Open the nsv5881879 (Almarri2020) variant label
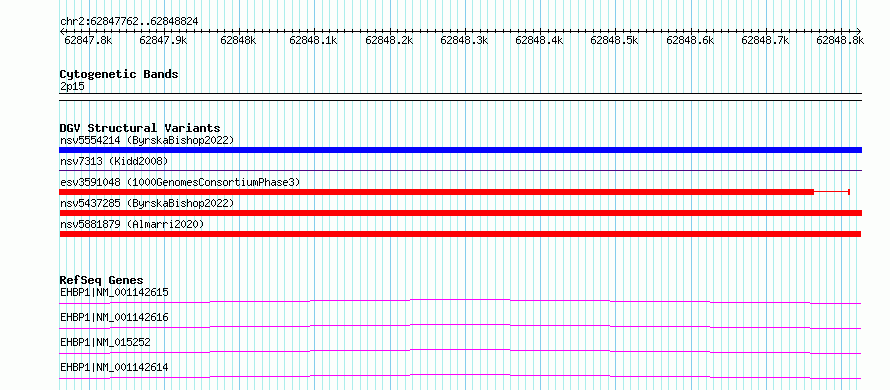This screenshot has width=890, height=390. [x=132, y=224]
